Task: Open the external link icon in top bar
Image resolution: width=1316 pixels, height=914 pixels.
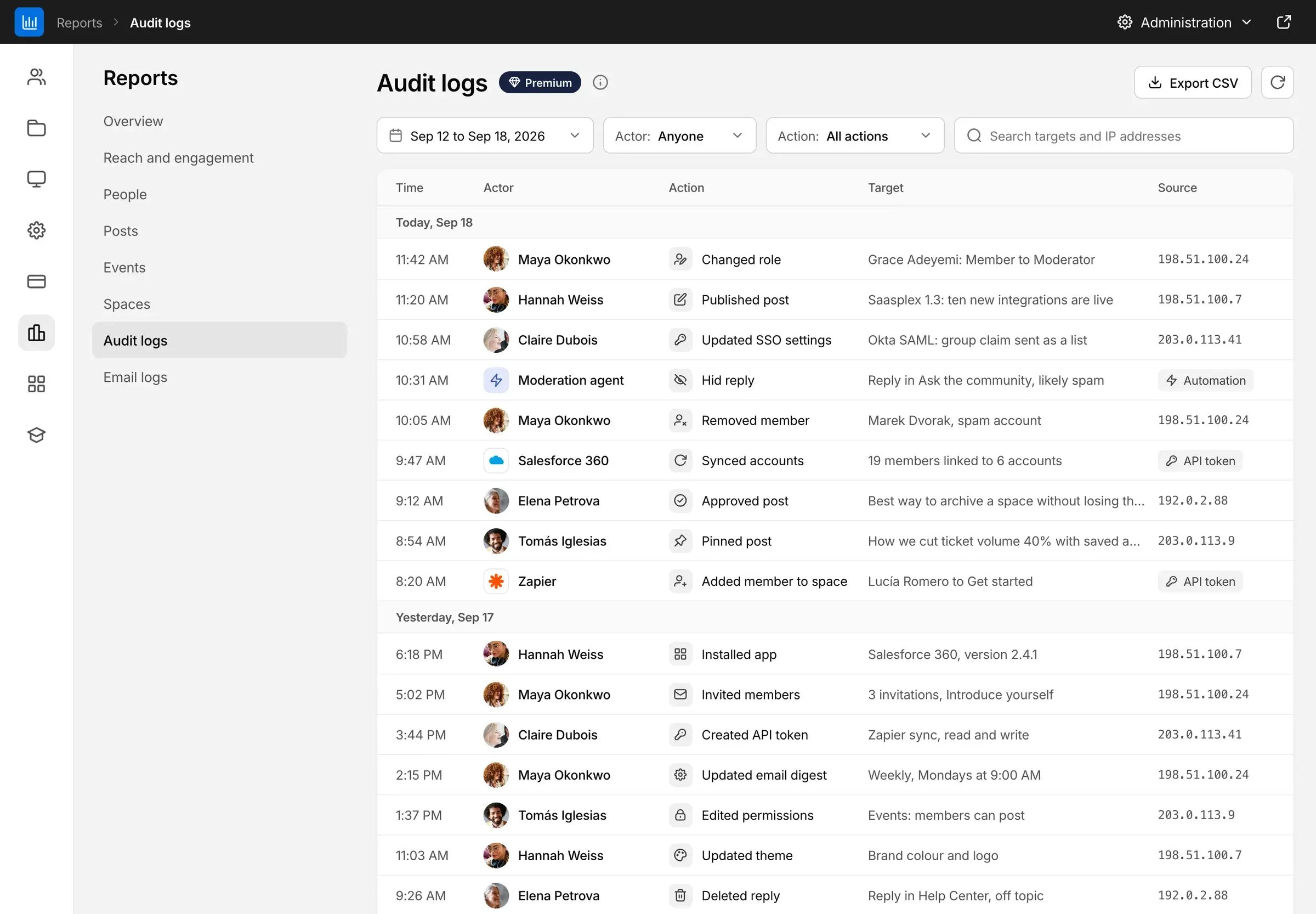Action: (1283, 22)
